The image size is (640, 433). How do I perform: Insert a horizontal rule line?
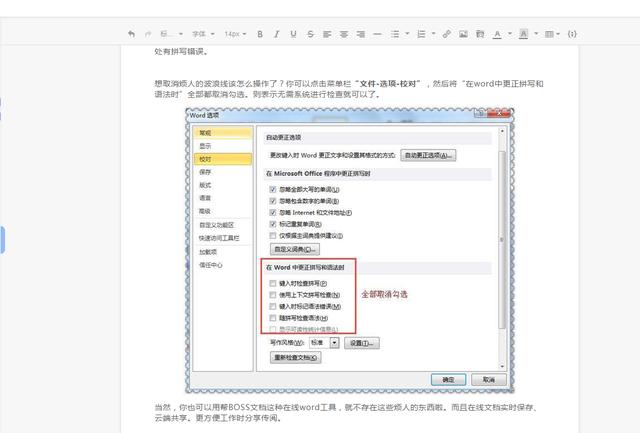(378, 34)
